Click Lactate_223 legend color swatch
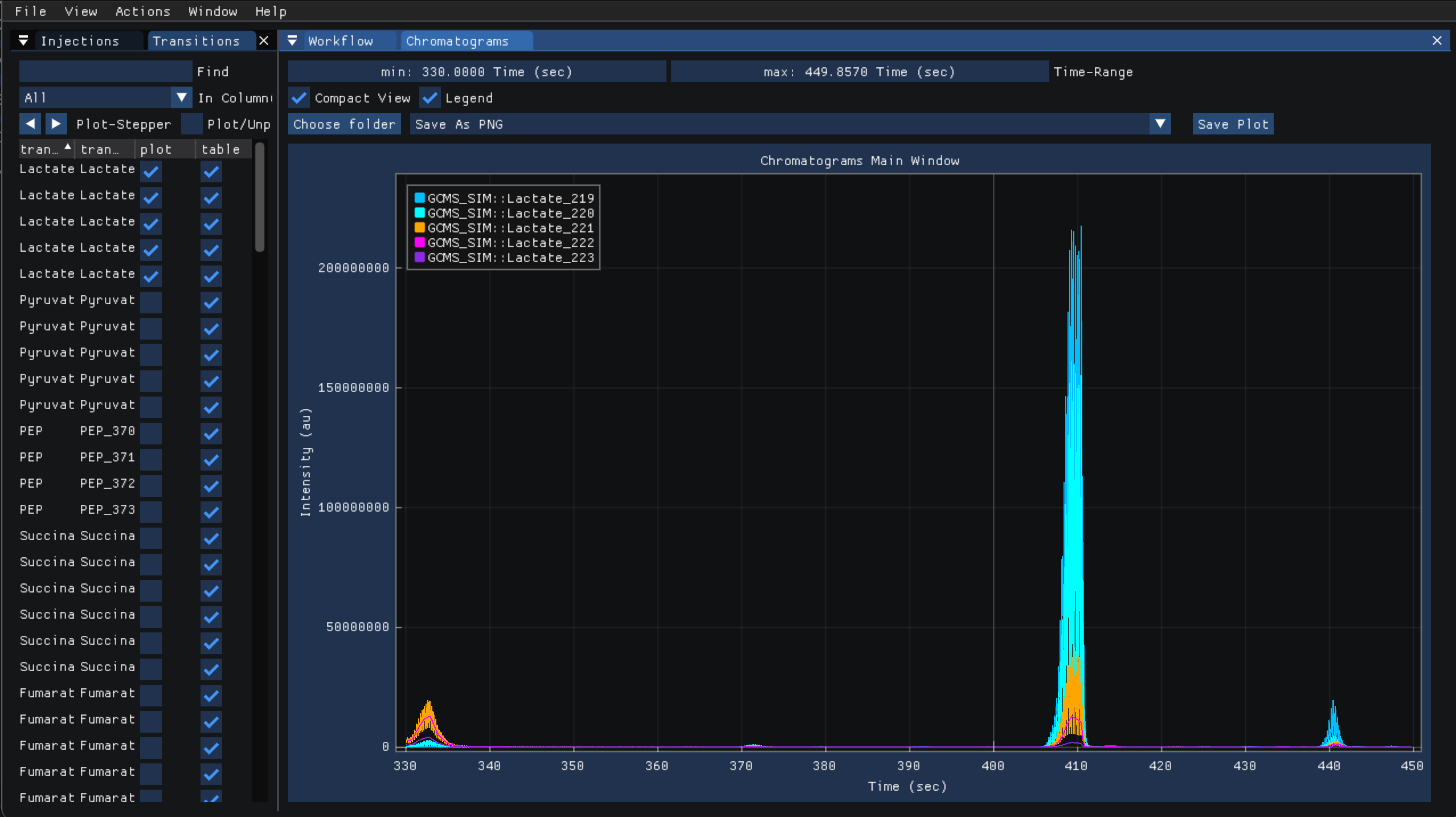Image resolution: width=1456 pixels, height=817 pixels. 420,257
